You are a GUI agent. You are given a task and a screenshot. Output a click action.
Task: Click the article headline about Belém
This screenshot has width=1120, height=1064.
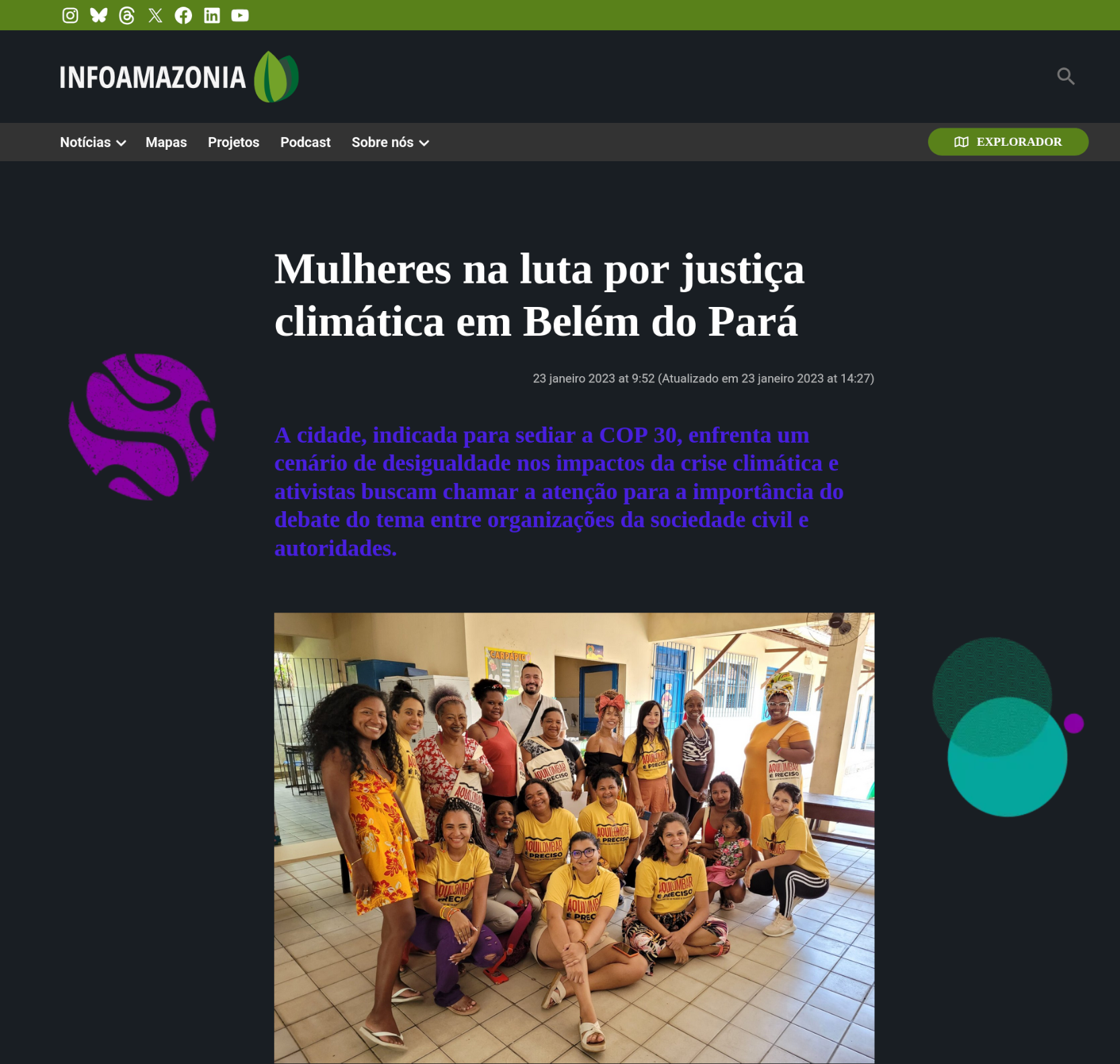point(539,295)
